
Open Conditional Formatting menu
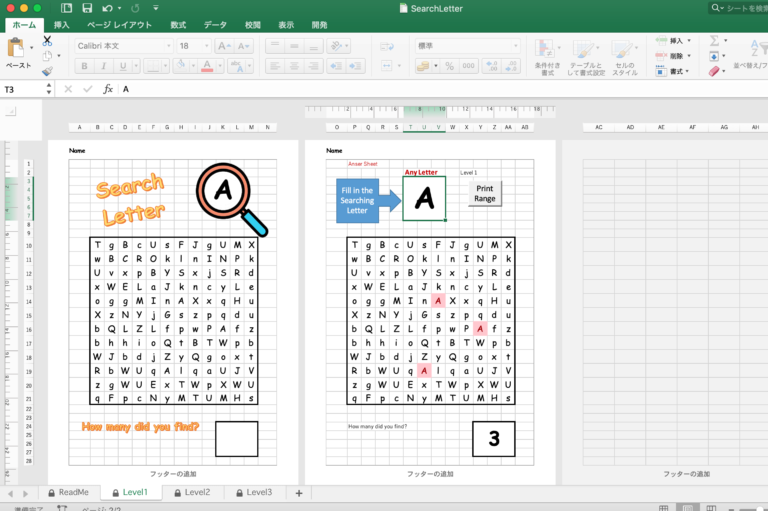tap(547, 57)
